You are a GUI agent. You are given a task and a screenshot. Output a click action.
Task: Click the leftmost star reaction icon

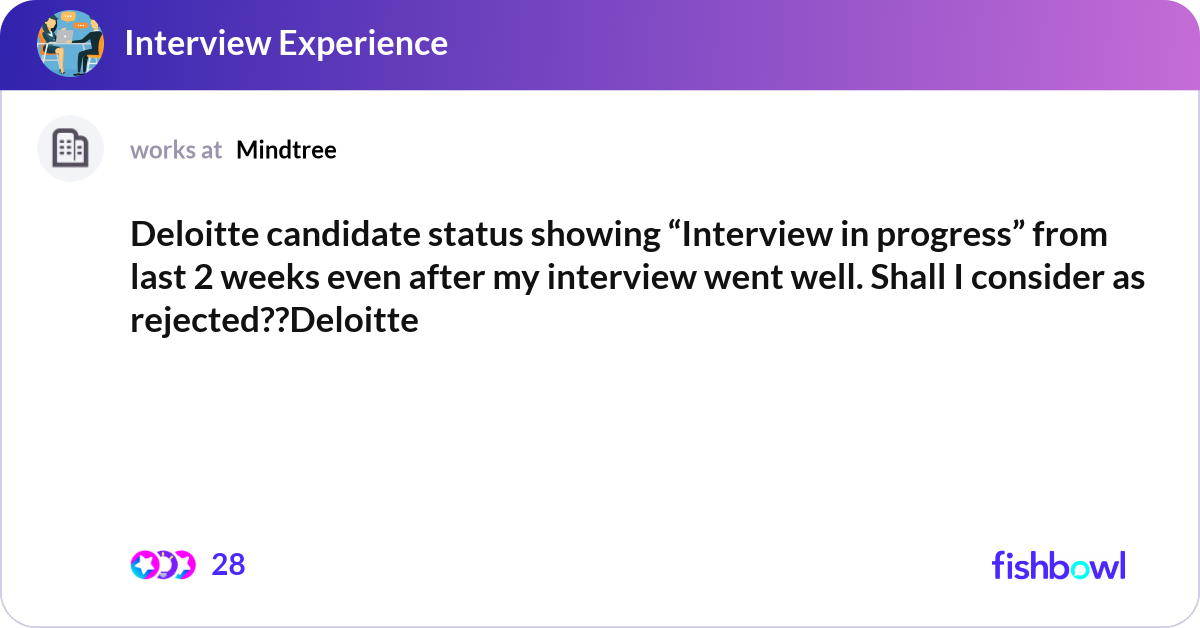[x=144, y=565]
